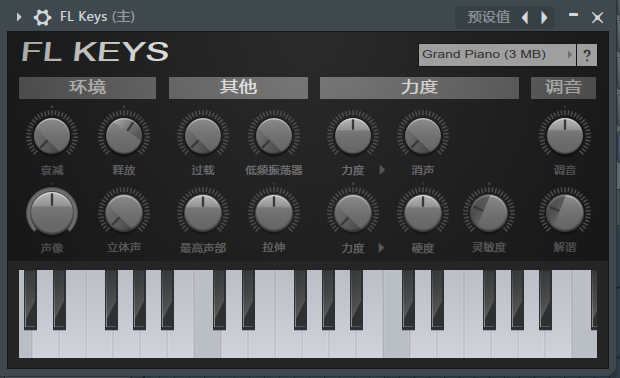The image size is (620, 378).
Task: Click the 力度 section header
Action: tap(419, 87)
